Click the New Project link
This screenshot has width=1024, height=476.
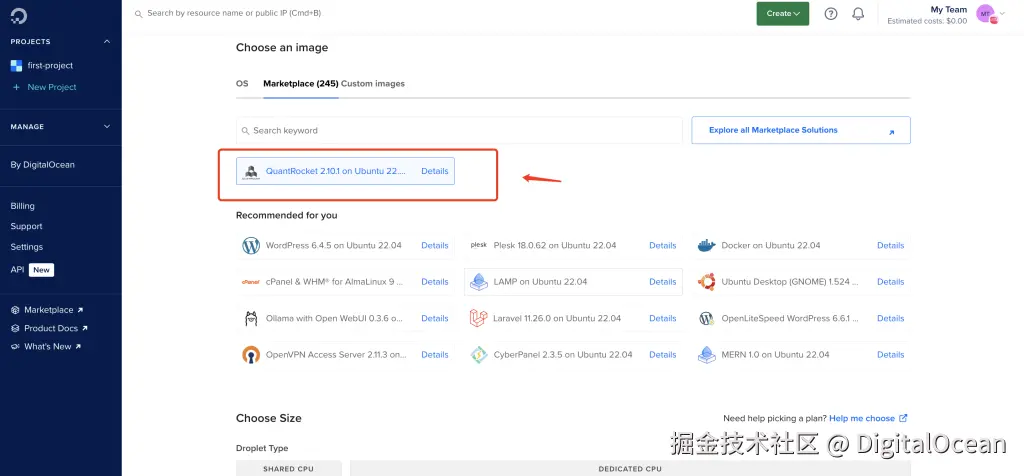[52, 87]
